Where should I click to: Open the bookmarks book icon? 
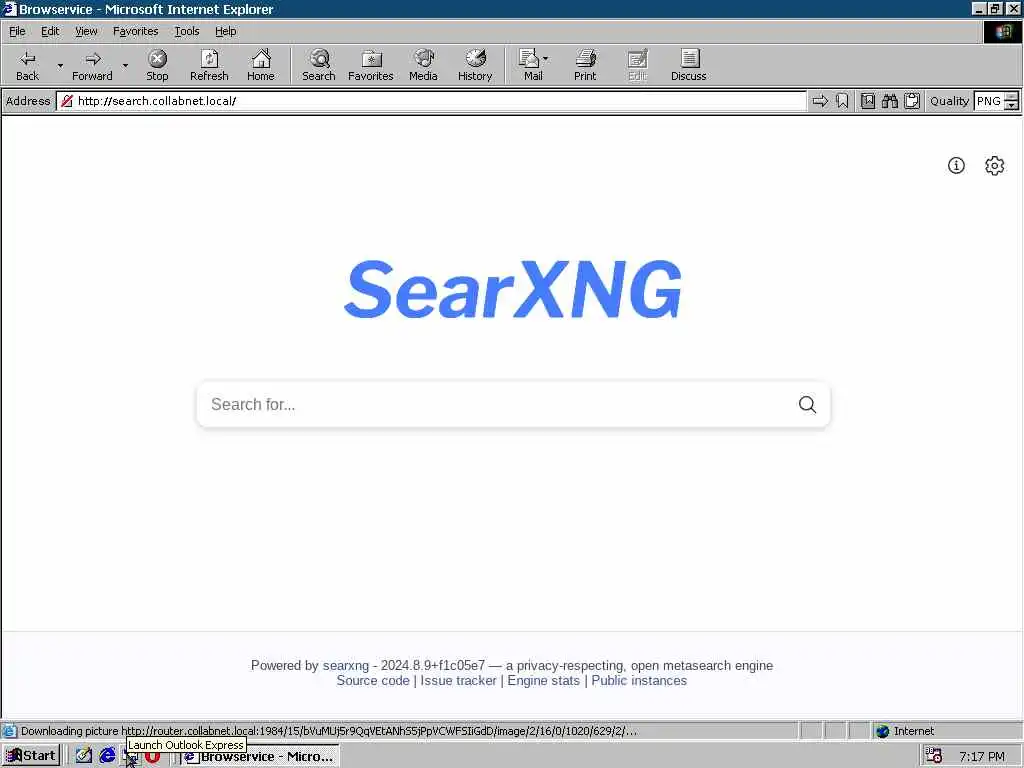tap(867, 101)
